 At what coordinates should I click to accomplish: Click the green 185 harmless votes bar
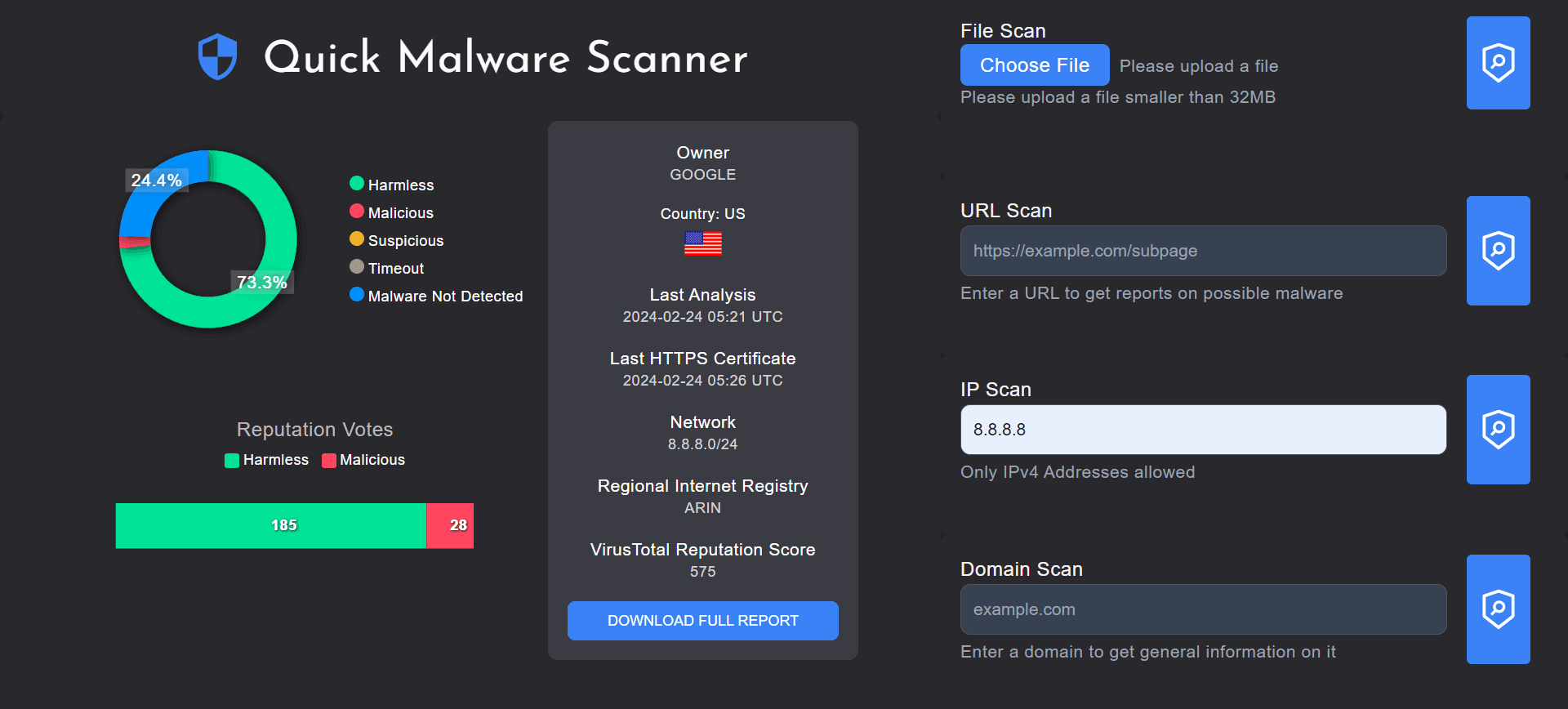[x=271, y=525]
